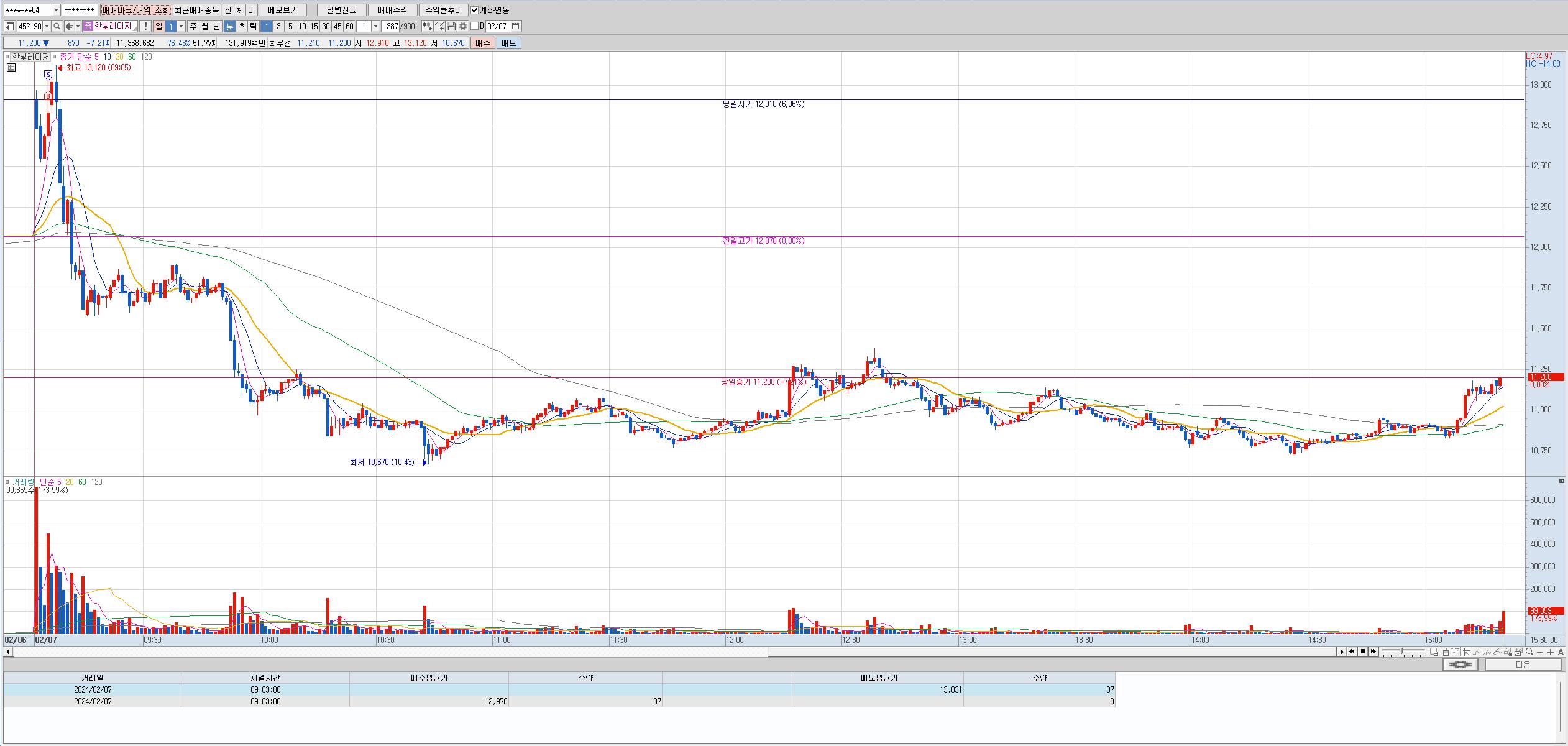Switch to the 주 weekly period tab

[193, 26]
